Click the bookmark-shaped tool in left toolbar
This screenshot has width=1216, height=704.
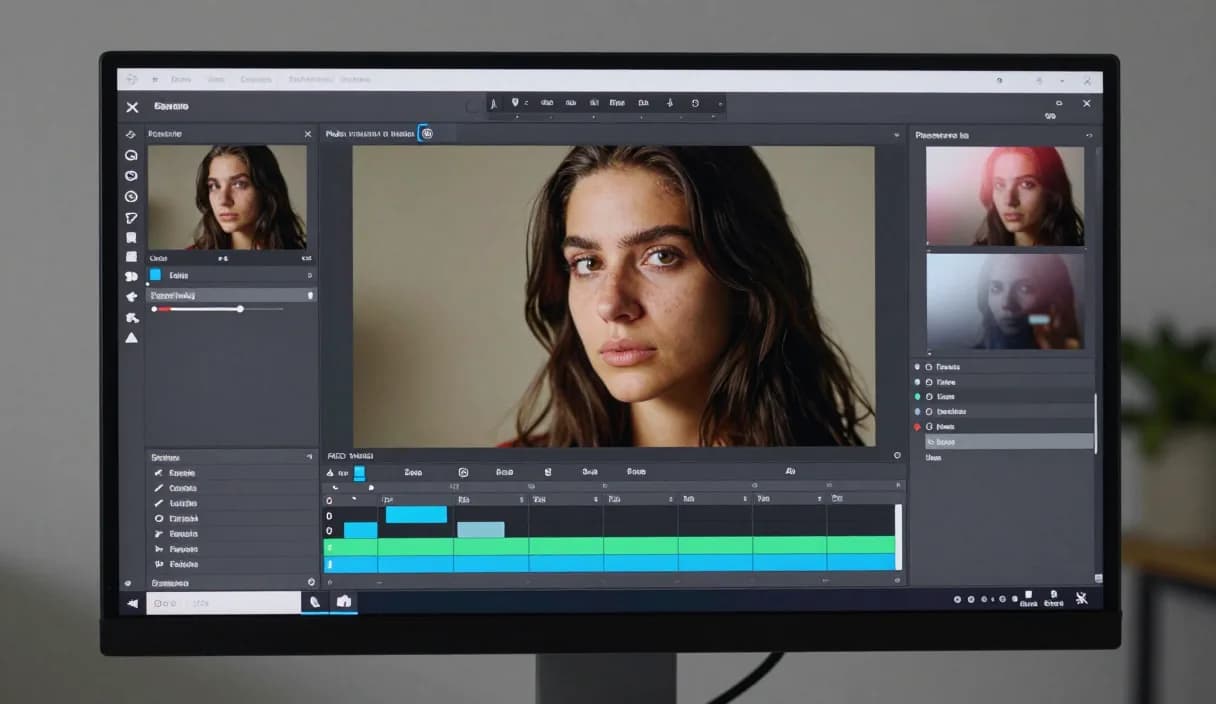[x=131, y=238]
